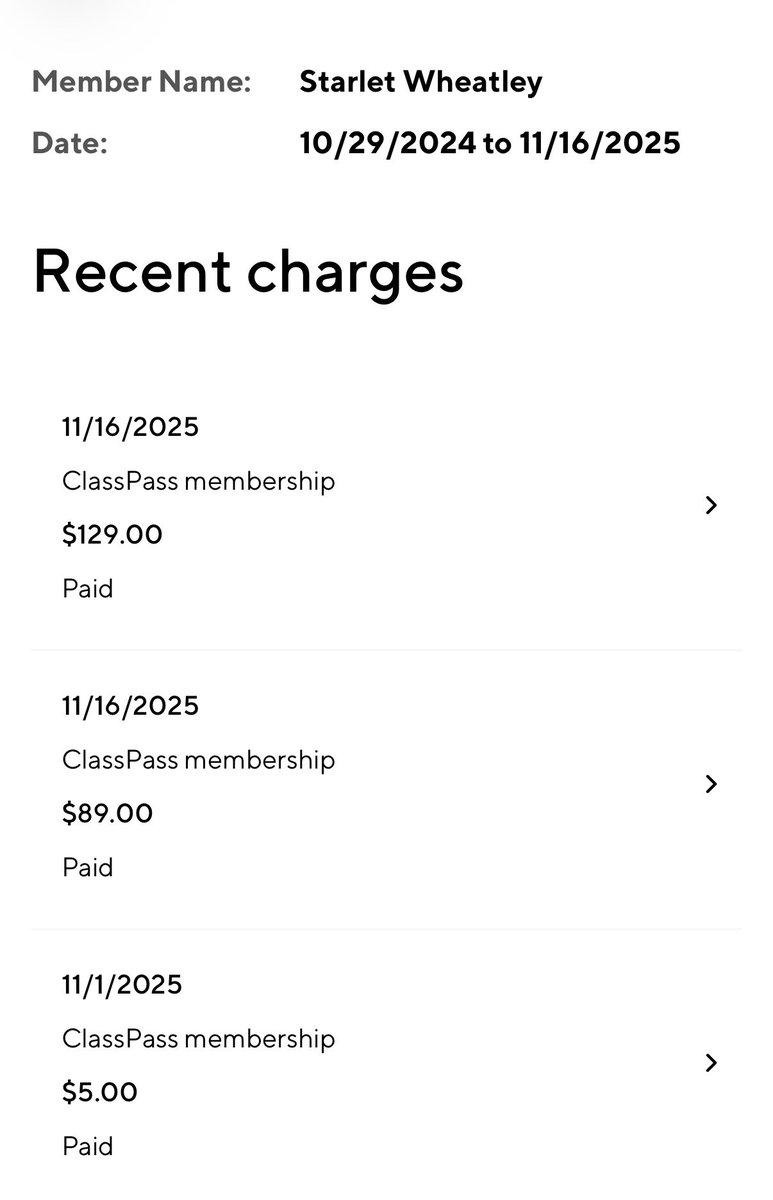Click Paid status under $129.00 charge

pyautogui.click(x=88, y=589)
